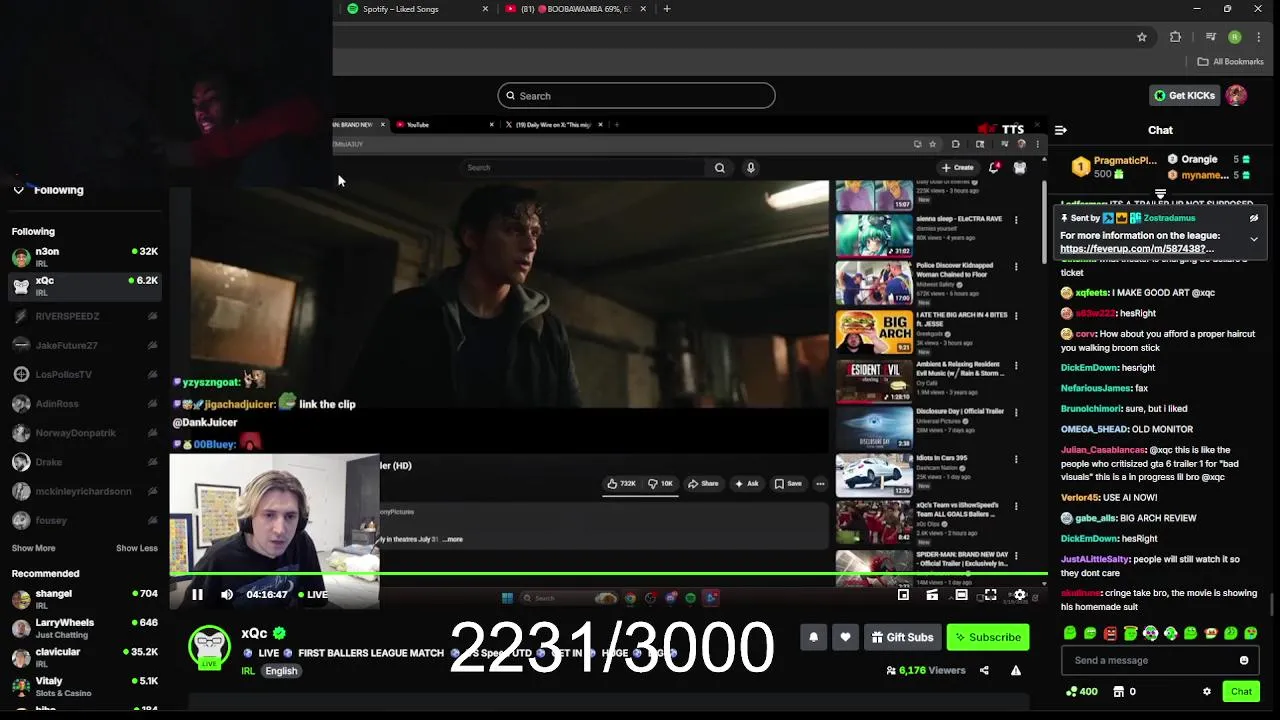Open offline channel LosPollosTV
Image resolution: width=1280 pixels, height=720 pixels.
(x=84, y=374)
